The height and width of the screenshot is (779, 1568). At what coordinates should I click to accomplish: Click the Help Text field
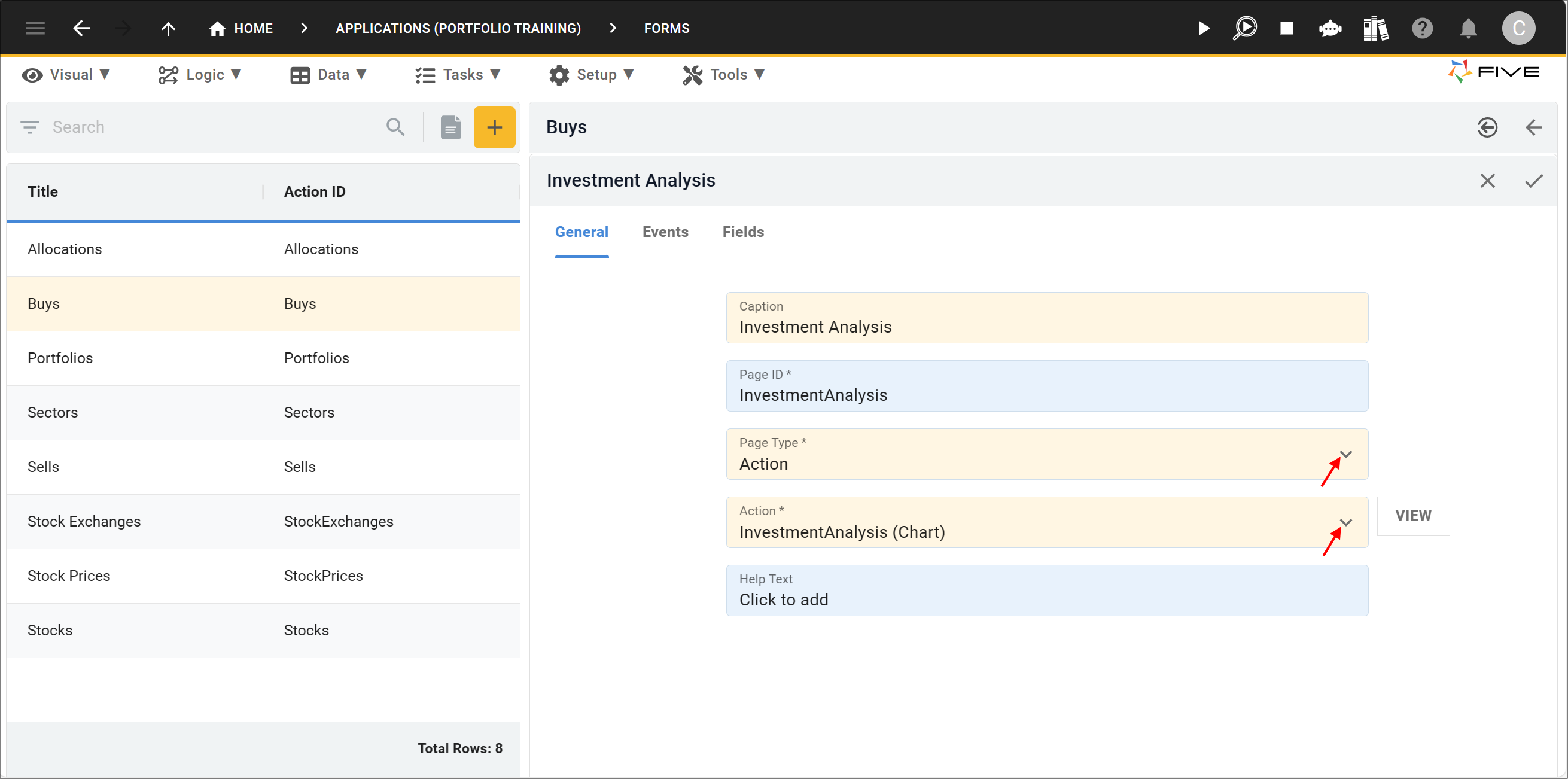pyautogui.click(x=1047, y=591)
